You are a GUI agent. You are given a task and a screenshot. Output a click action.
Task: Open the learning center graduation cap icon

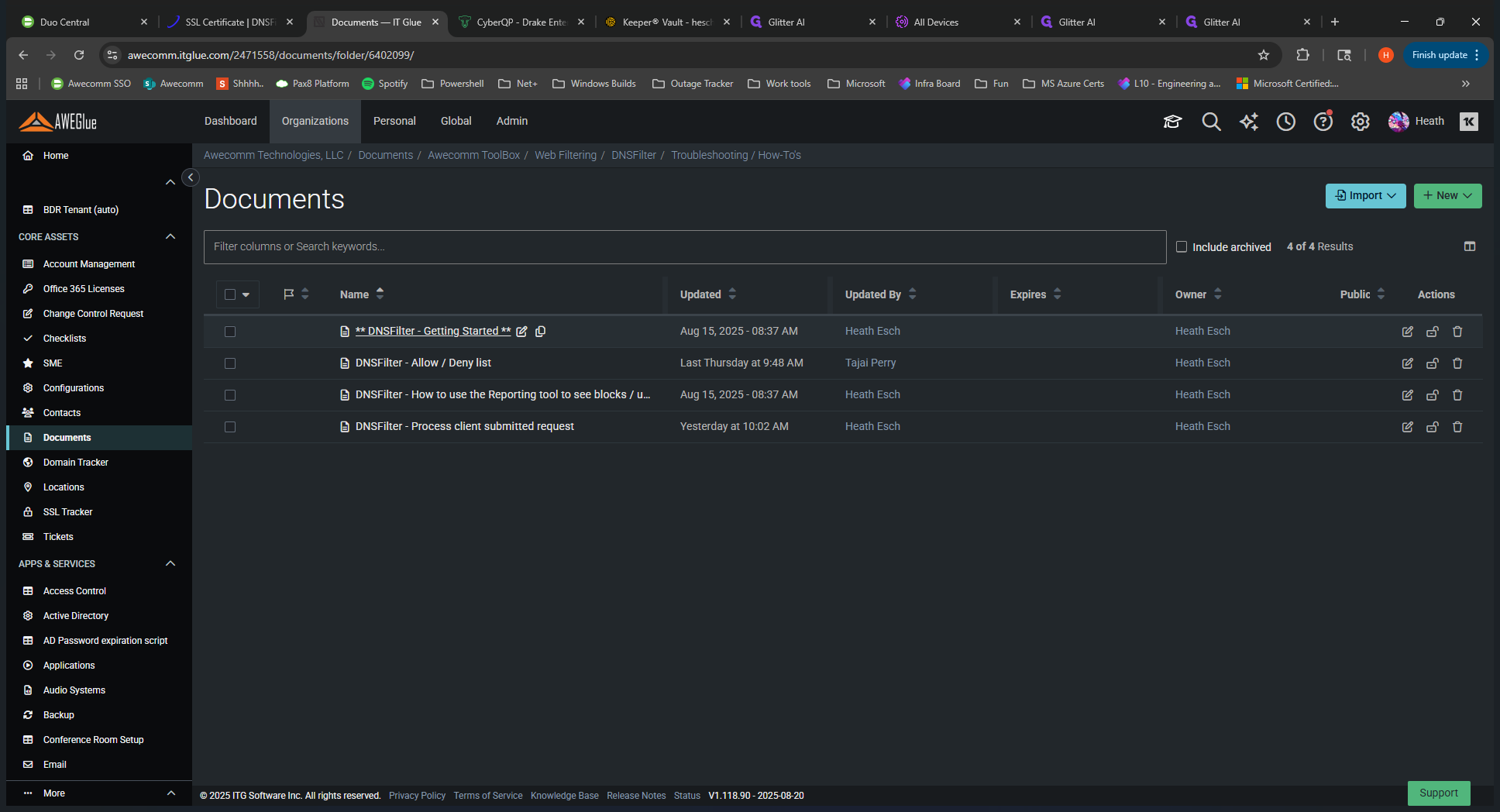tap(1172, 122)
